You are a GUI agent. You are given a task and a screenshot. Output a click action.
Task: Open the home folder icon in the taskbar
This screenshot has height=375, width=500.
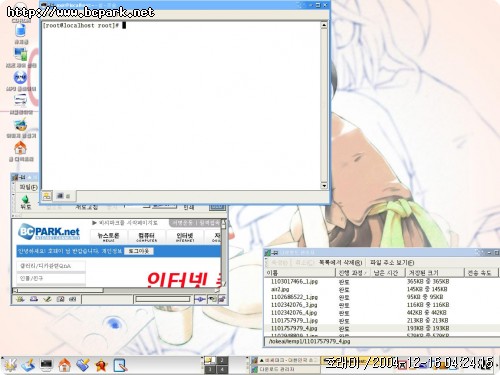[x=64, y=365]
